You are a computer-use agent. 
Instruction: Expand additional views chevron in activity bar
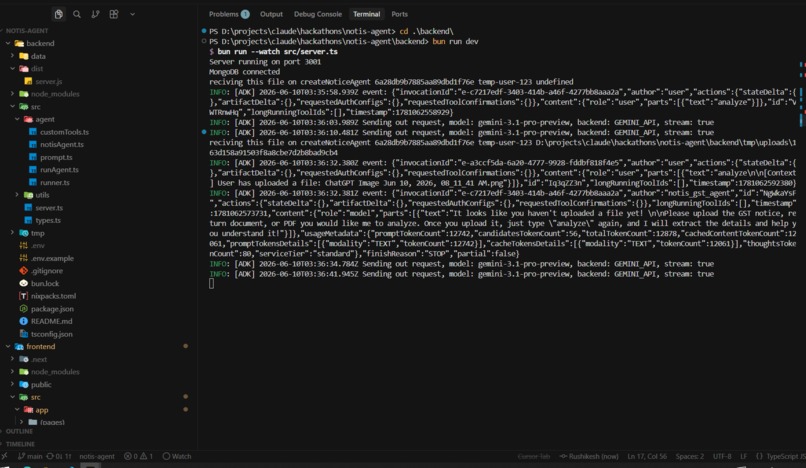[132, 14]
